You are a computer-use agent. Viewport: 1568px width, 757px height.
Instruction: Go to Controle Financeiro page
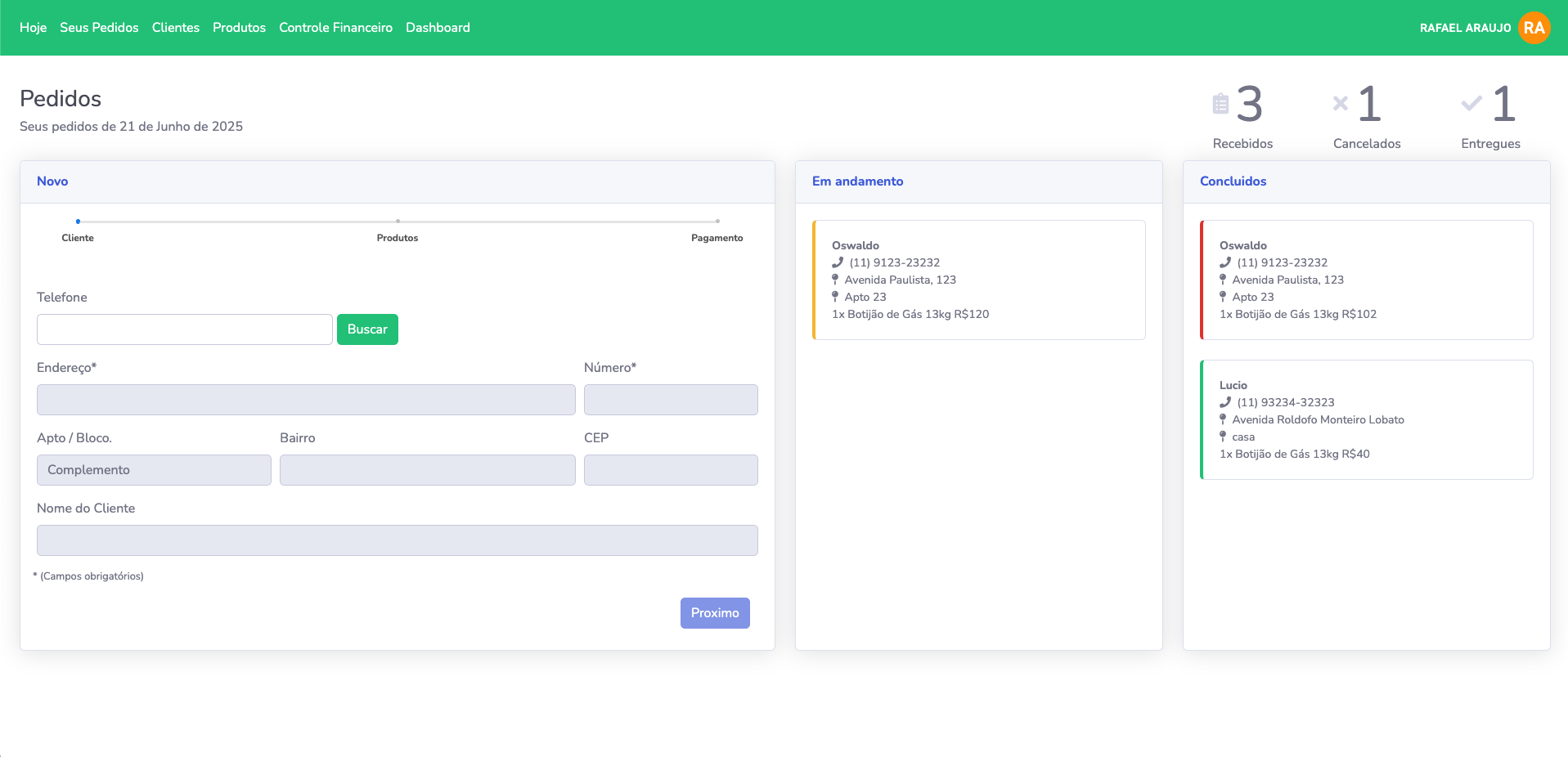point(335,28)
